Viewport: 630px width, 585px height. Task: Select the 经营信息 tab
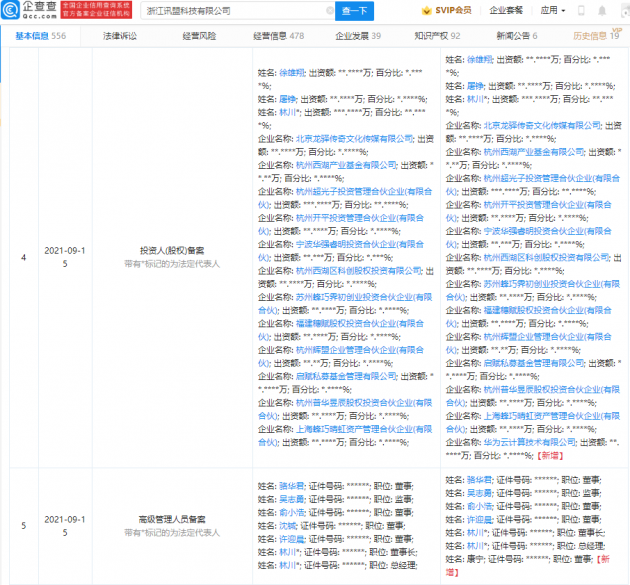click(x=277, y=35)
